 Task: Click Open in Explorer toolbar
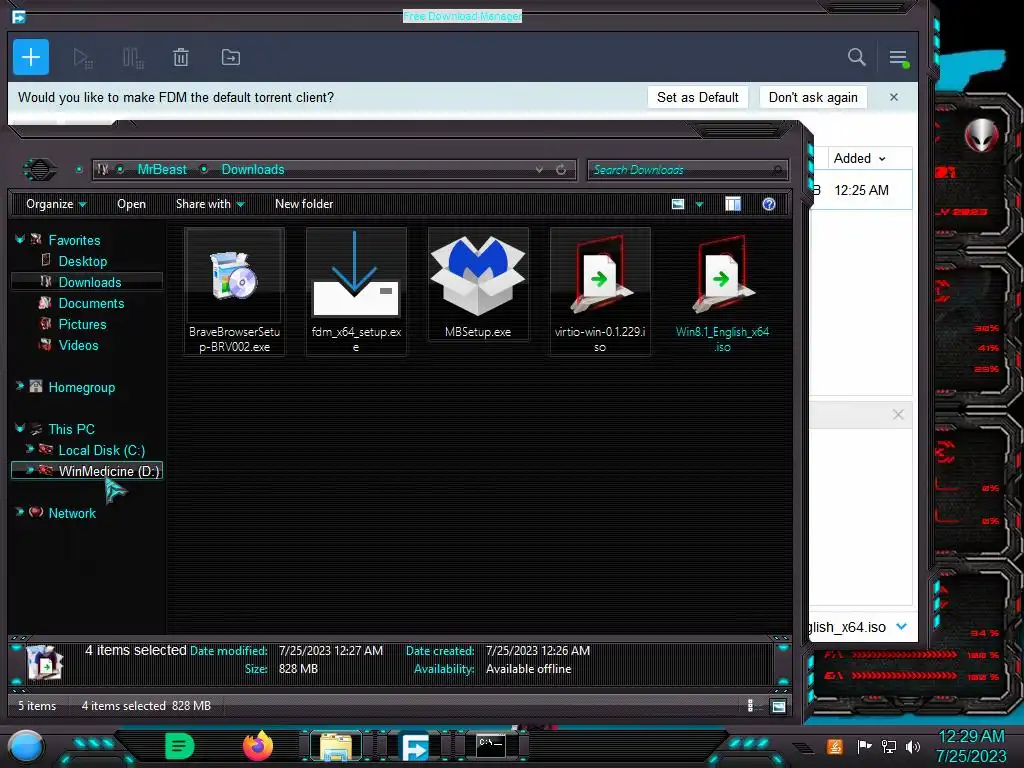(131, 204)
